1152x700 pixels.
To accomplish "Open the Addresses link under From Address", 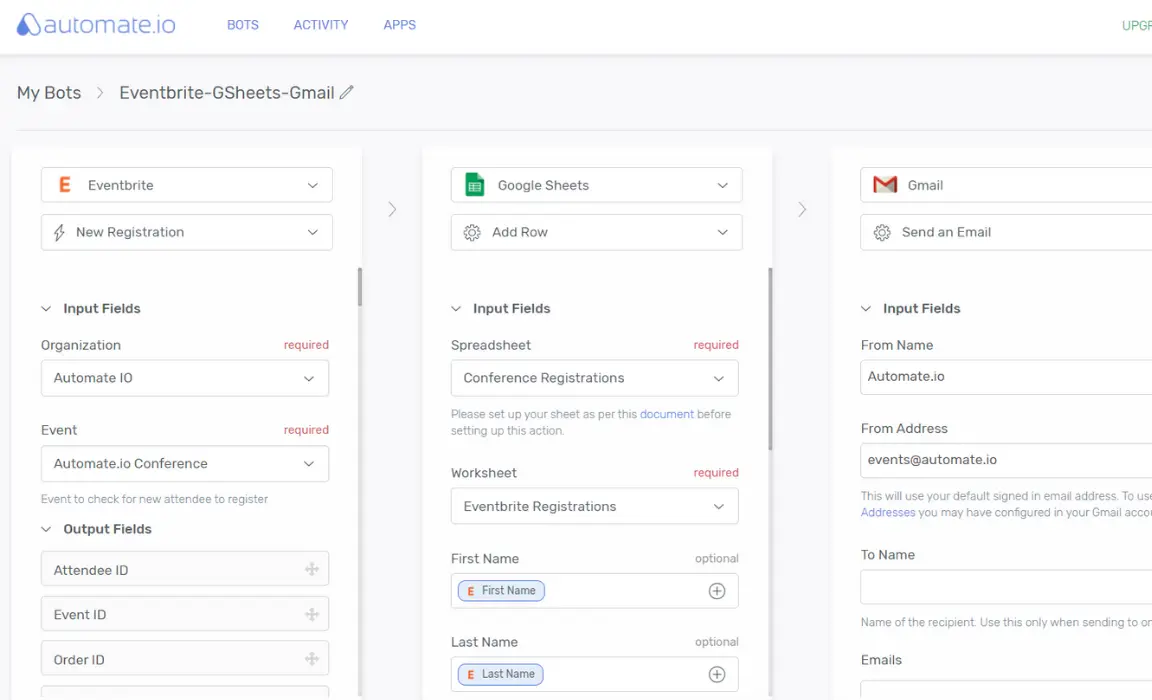I will [888, 513].
